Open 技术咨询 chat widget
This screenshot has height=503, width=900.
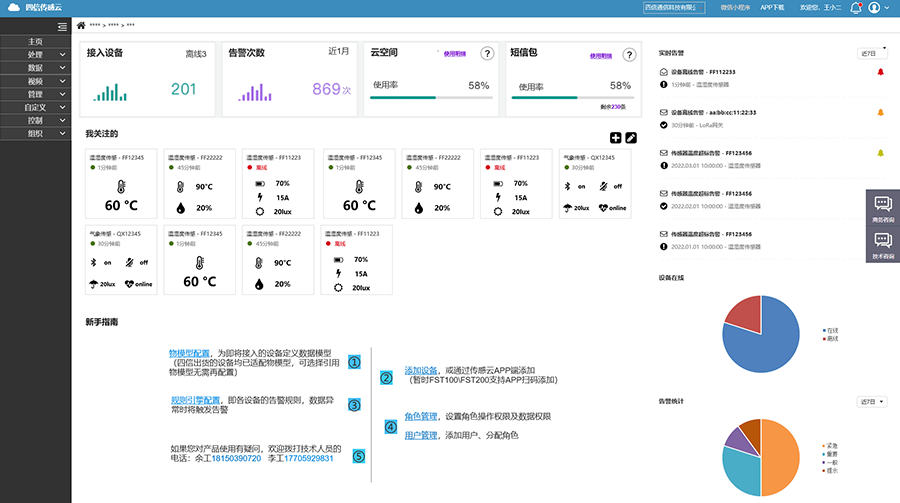pyautogui.click(x=883, y=243)
